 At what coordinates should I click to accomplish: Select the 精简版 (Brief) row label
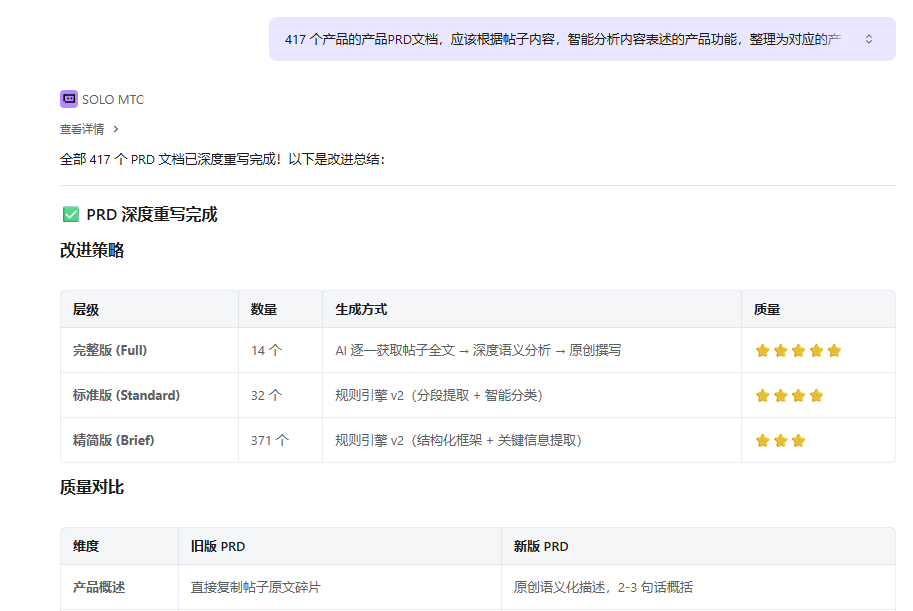113,440
